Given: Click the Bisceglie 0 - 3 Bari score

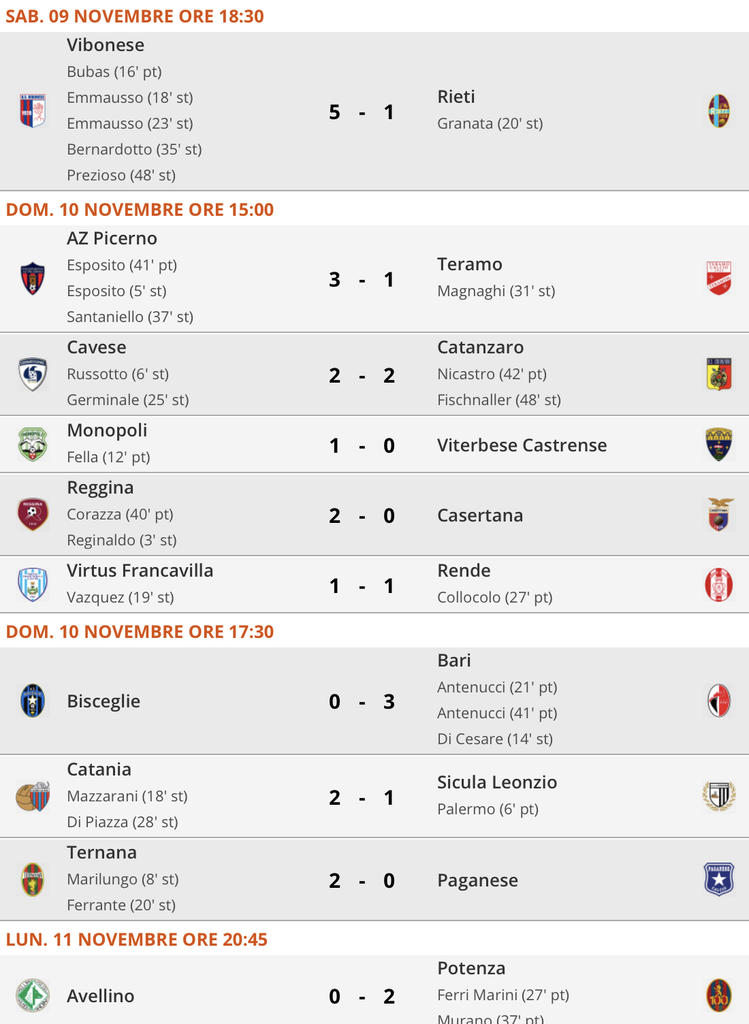Looking at the screenshot, I should click(x=362, y=702).
